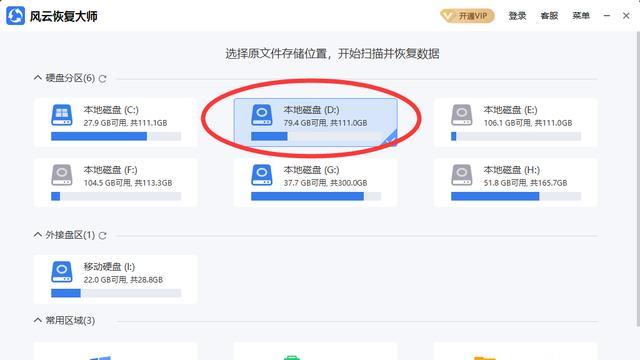Select 本地磁盘 (G:) label
Screen dimensions: 640x360
click(x=311, y=170)
